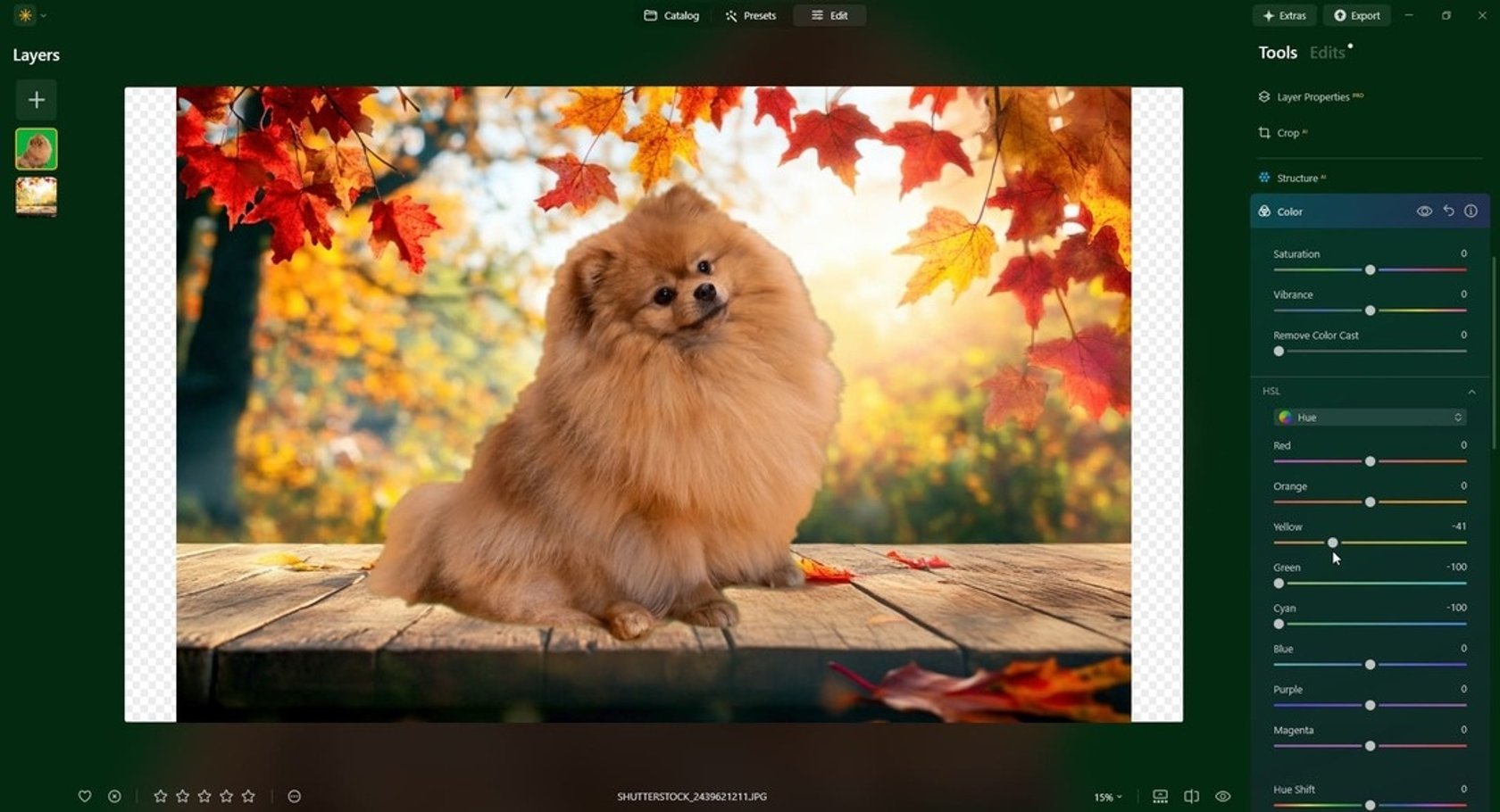
Task: Open the more options menu near the star ratings
Action: coord(294,796)
